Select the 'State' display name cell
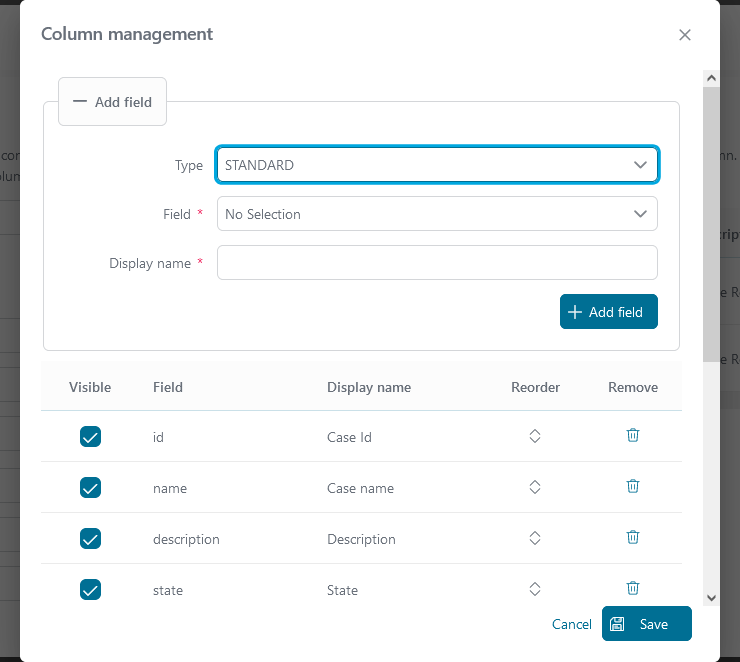740x662 pixels. click(x=342, y=590)
